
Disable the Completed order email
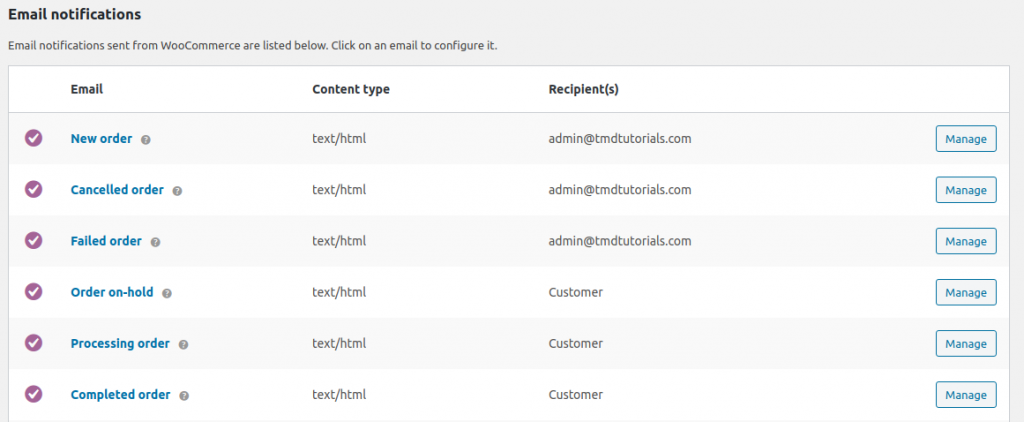point(33,393)
